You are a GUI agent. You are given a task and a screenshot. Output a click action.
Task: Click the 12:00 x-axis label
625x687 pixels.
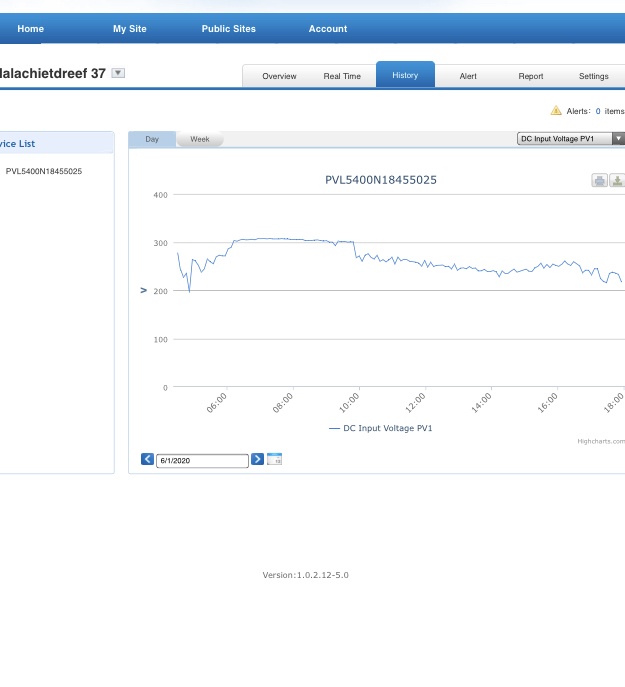[415, 403]
